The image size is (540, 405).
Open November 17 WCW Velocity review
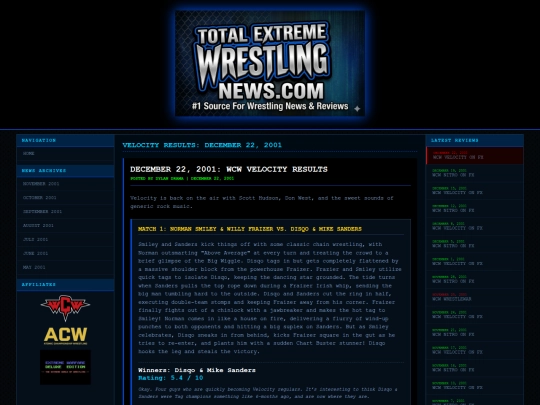pos(475,350)
